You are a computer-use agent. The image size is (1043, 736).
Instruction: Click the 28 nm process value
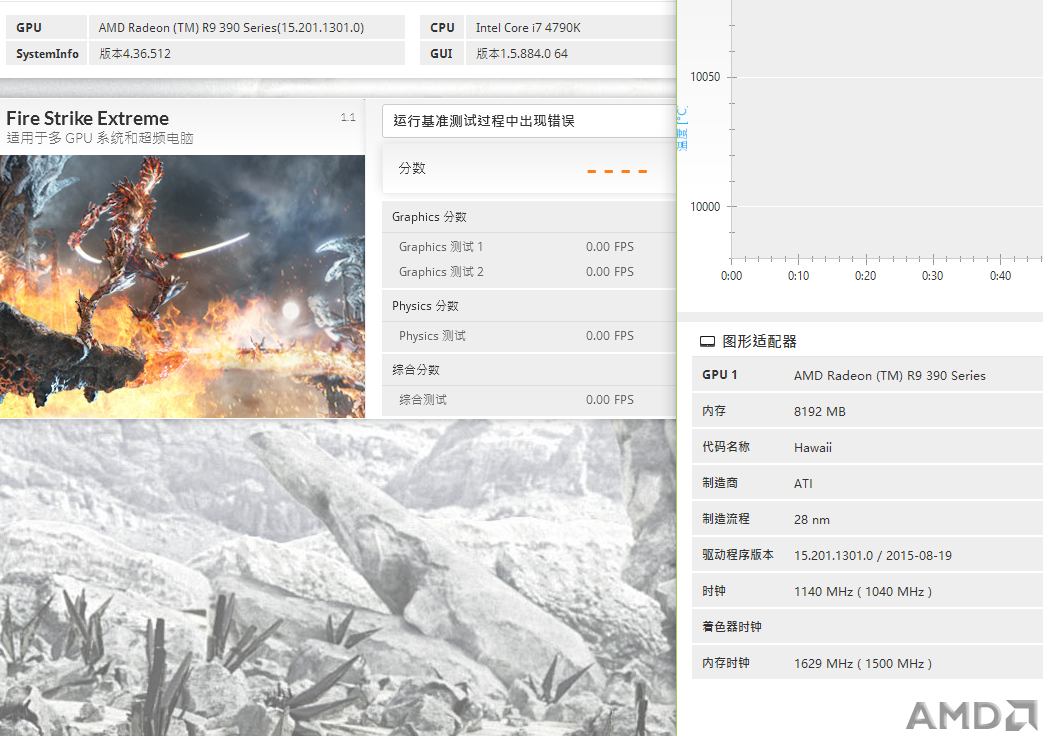(x=812, y=520)
